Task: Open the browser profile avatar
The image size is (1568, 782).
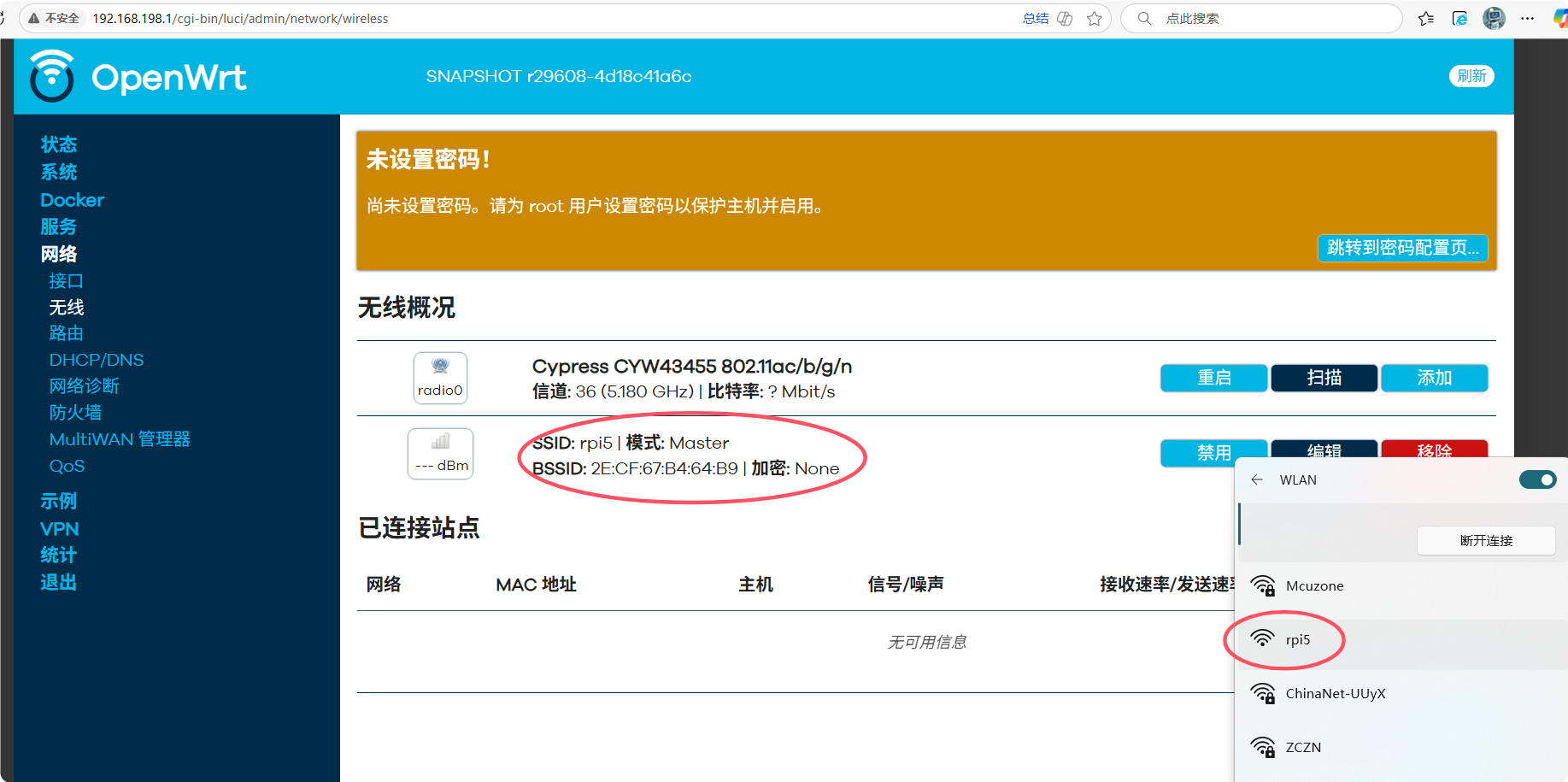Action: point(1494,19)
